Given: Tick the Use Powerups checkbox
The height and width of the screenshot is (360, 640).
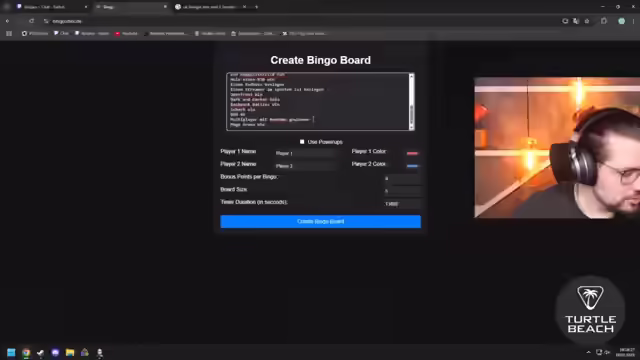Looking at the screenshot, I should (x=302, y=142).
